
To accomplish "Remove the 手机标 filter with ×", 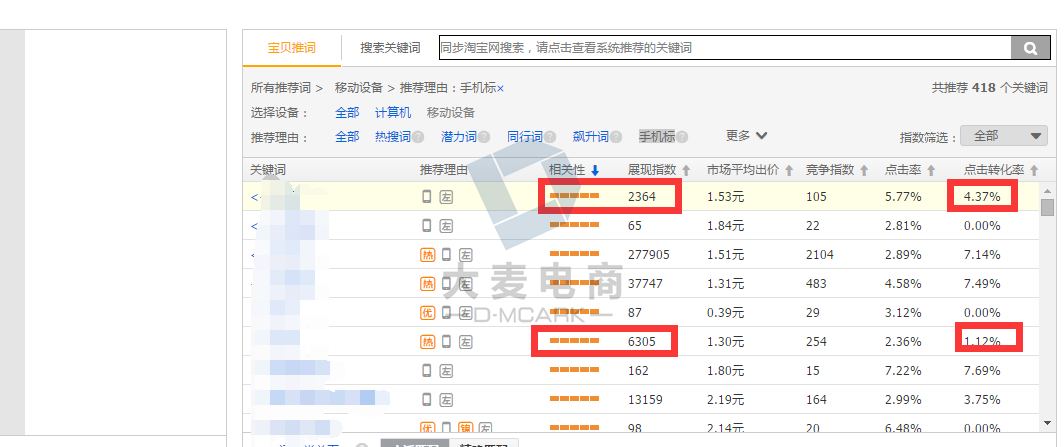I will point(501,89).
